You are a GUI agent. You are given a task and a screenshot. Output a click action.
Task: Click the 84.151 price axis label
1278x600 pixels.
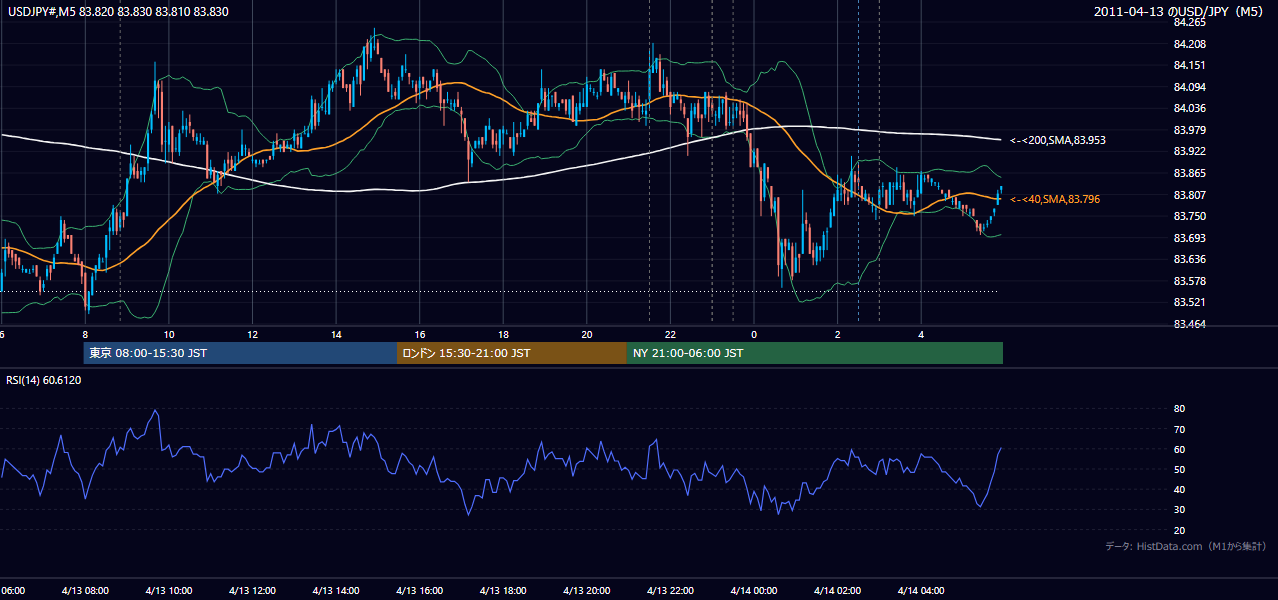point(1190,65)
